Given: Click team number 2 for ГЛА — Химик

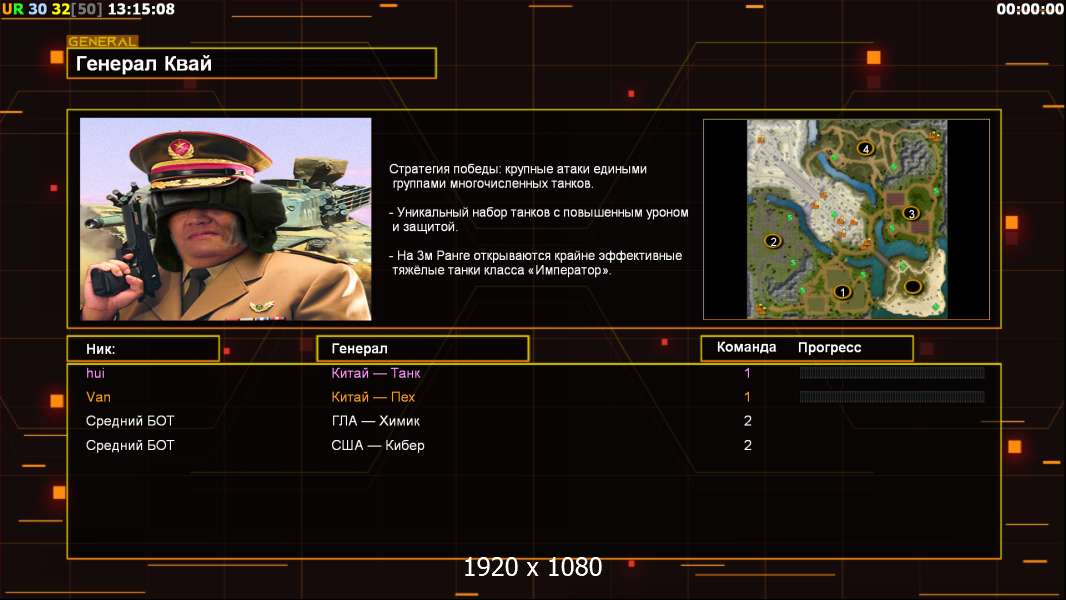Looking at the screenshot, I should (x=748, y=421).
